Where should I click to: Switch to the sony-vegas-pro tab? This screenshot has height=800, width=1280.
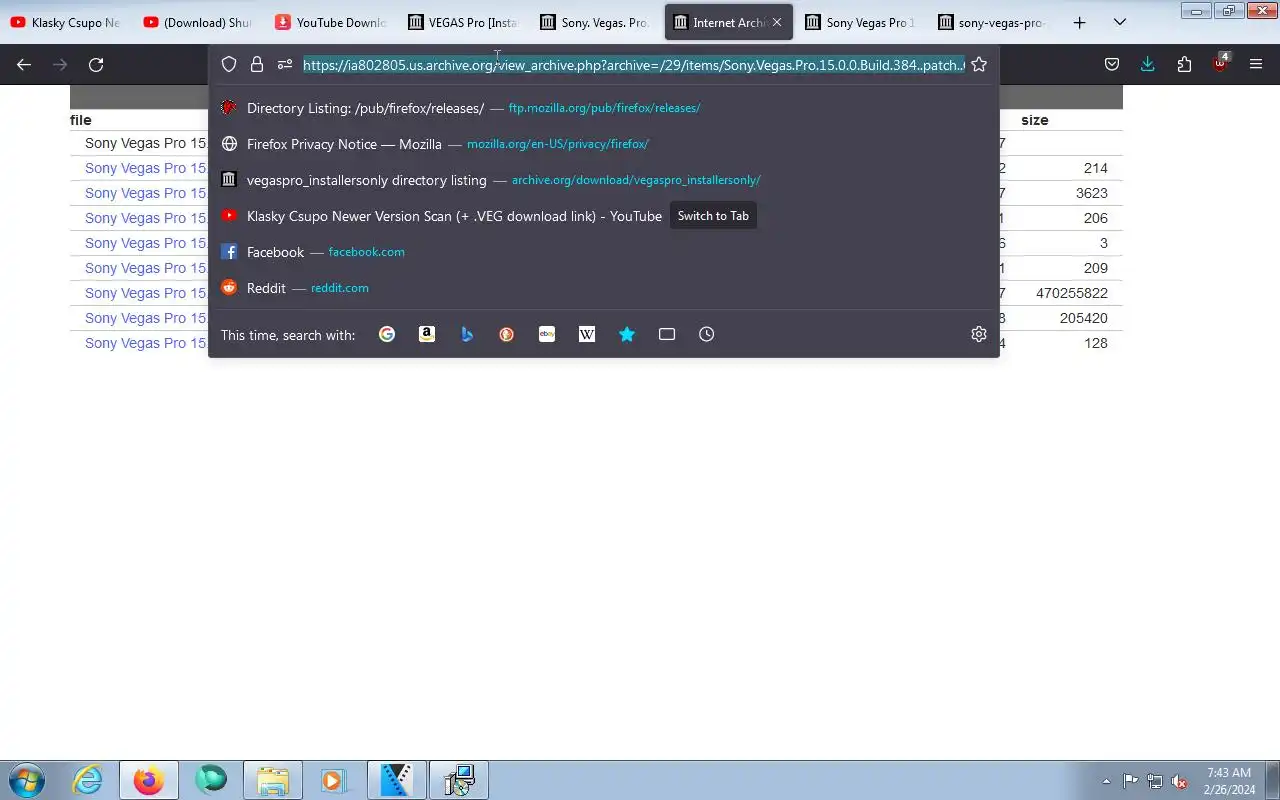pyautogui.click(x=992, y=22)
